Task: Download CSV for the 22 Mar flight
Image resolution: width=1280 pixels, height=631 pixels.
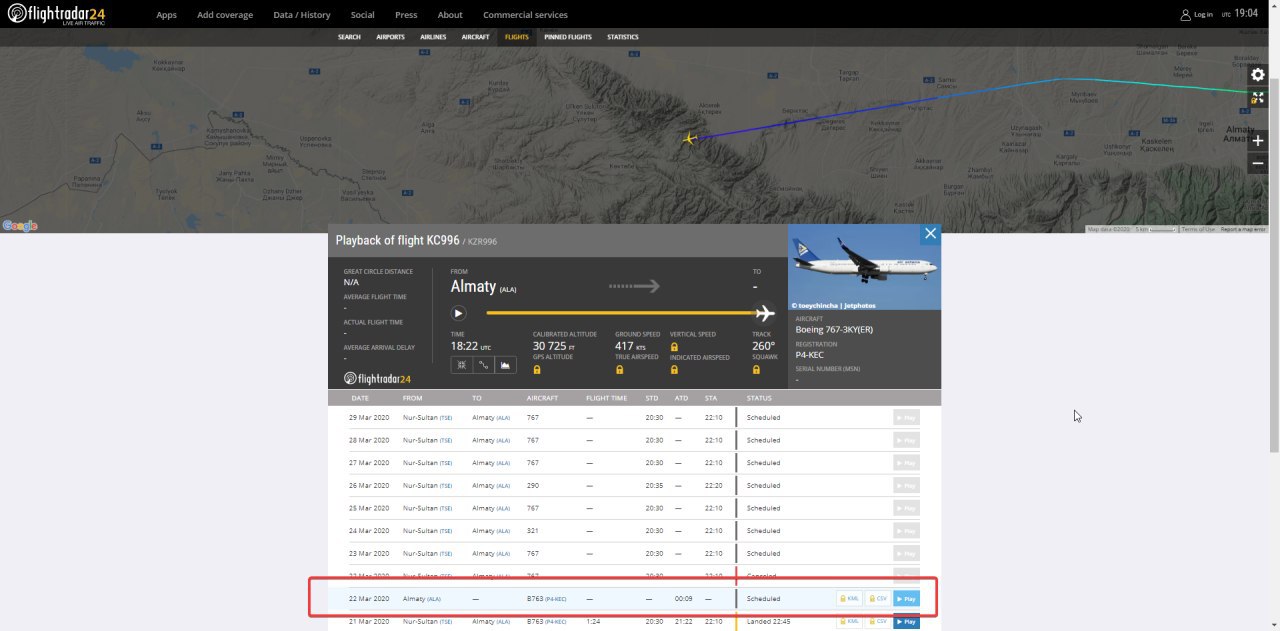Action: point(877,599)
